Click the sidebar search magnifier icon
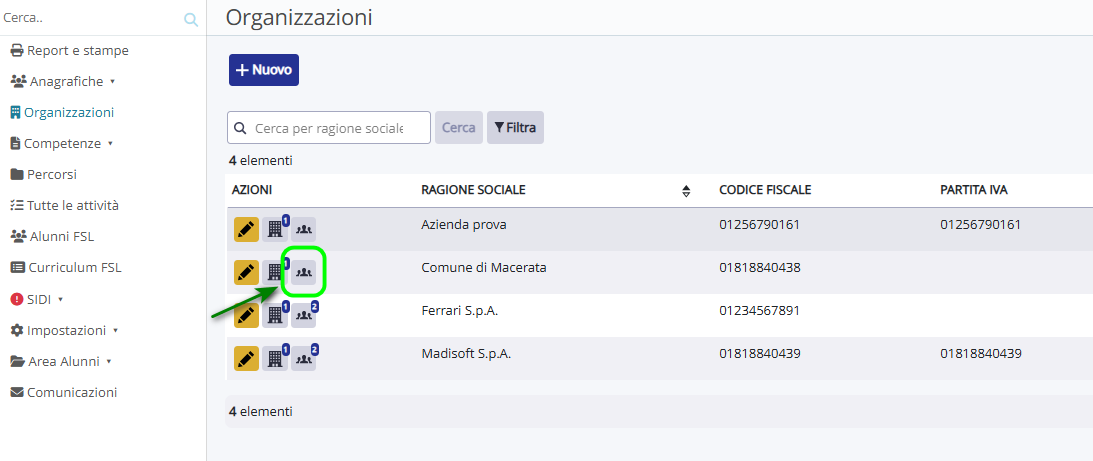1093x461 pixels. (x=191, y=19)
